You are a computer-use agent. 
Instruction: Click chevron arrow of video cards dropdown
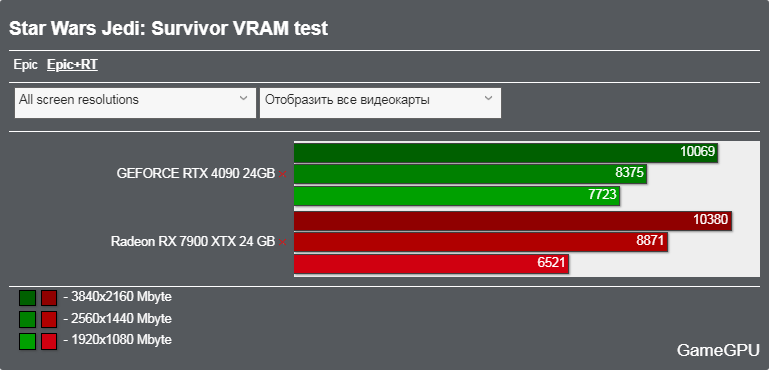tap(488, 99)
